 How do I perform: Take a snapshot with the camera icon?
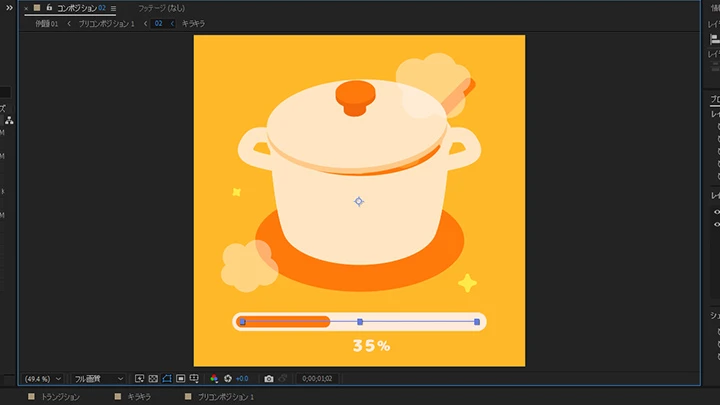269,379
